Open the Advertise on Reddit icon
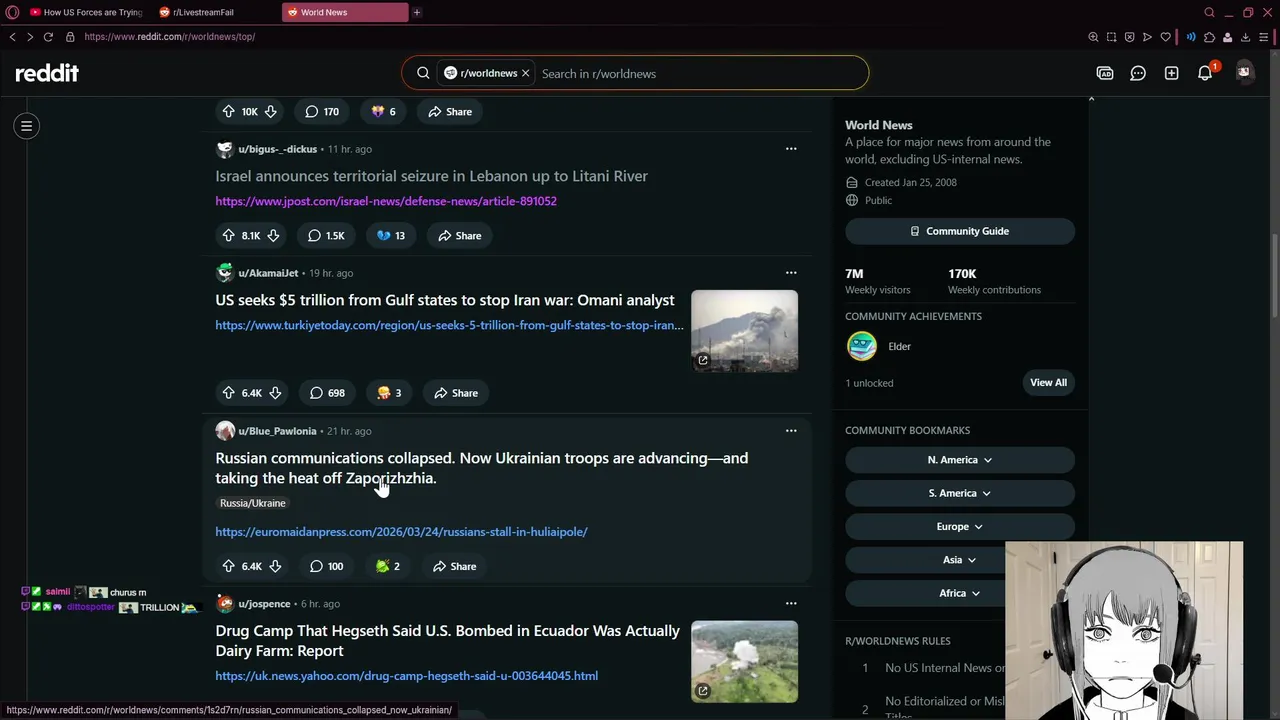 click(1105, 73)
